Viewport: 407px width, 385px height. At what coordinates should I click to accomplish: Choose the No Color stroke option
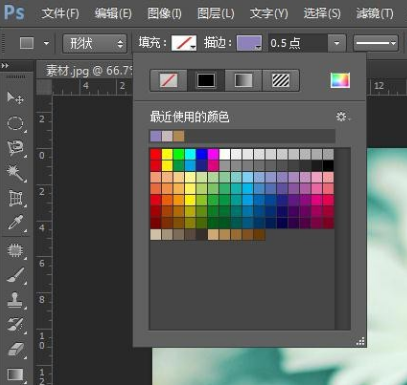coord(169,80)
